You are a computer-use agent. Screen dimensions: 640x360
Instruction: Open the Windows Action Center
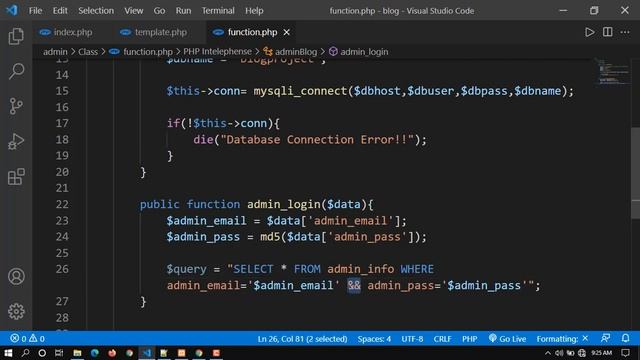pos(625,353)
